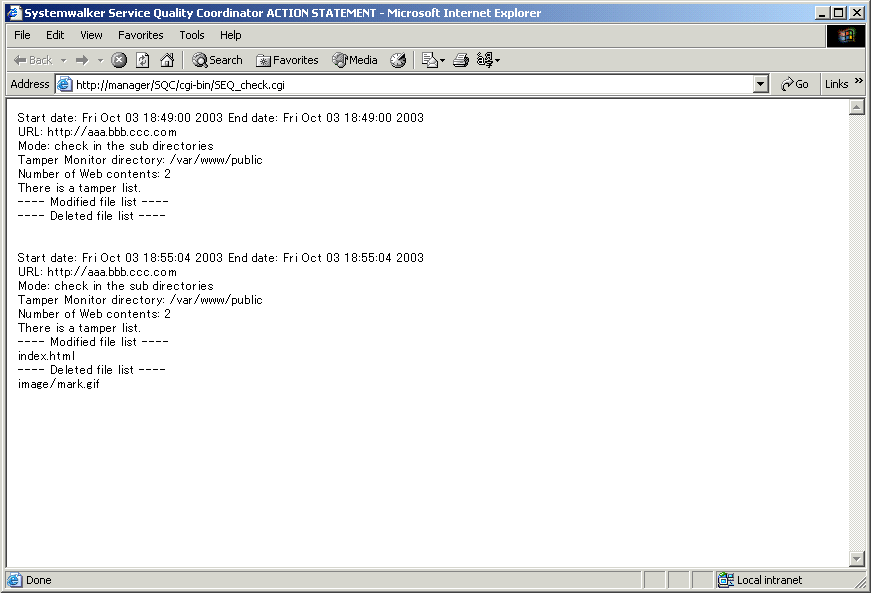871x593 pixels.
Task: Open the Tools menu
Action: [192, 35]
